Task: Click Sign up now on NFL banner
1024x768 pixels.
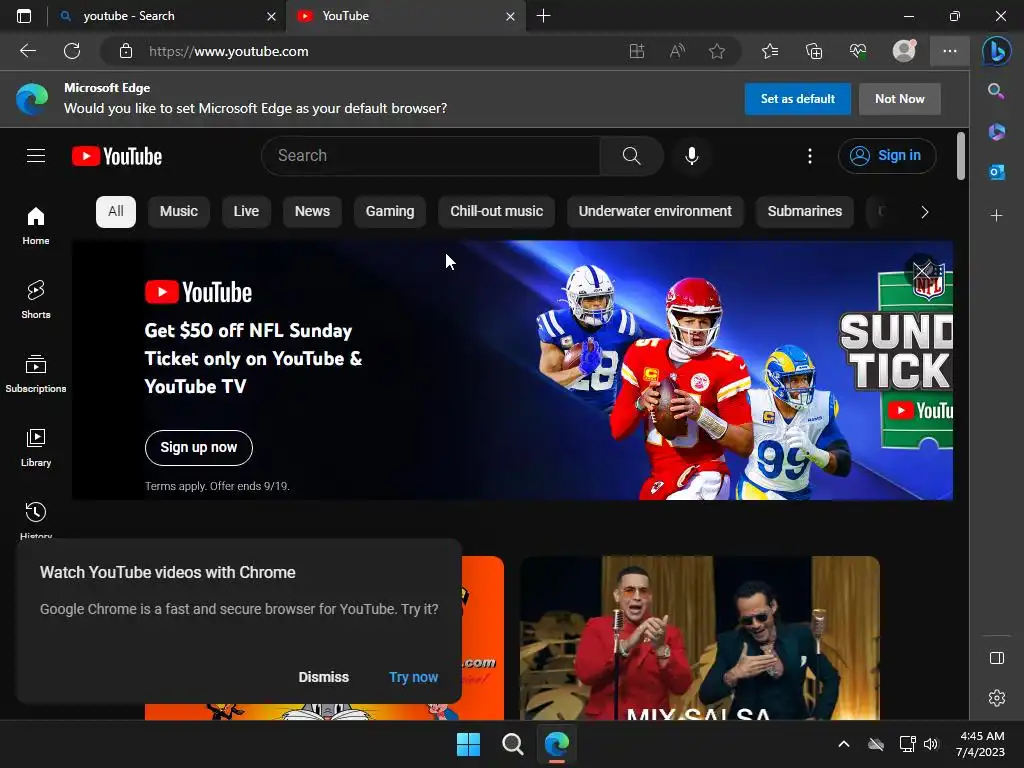Action: pos(199,447)
